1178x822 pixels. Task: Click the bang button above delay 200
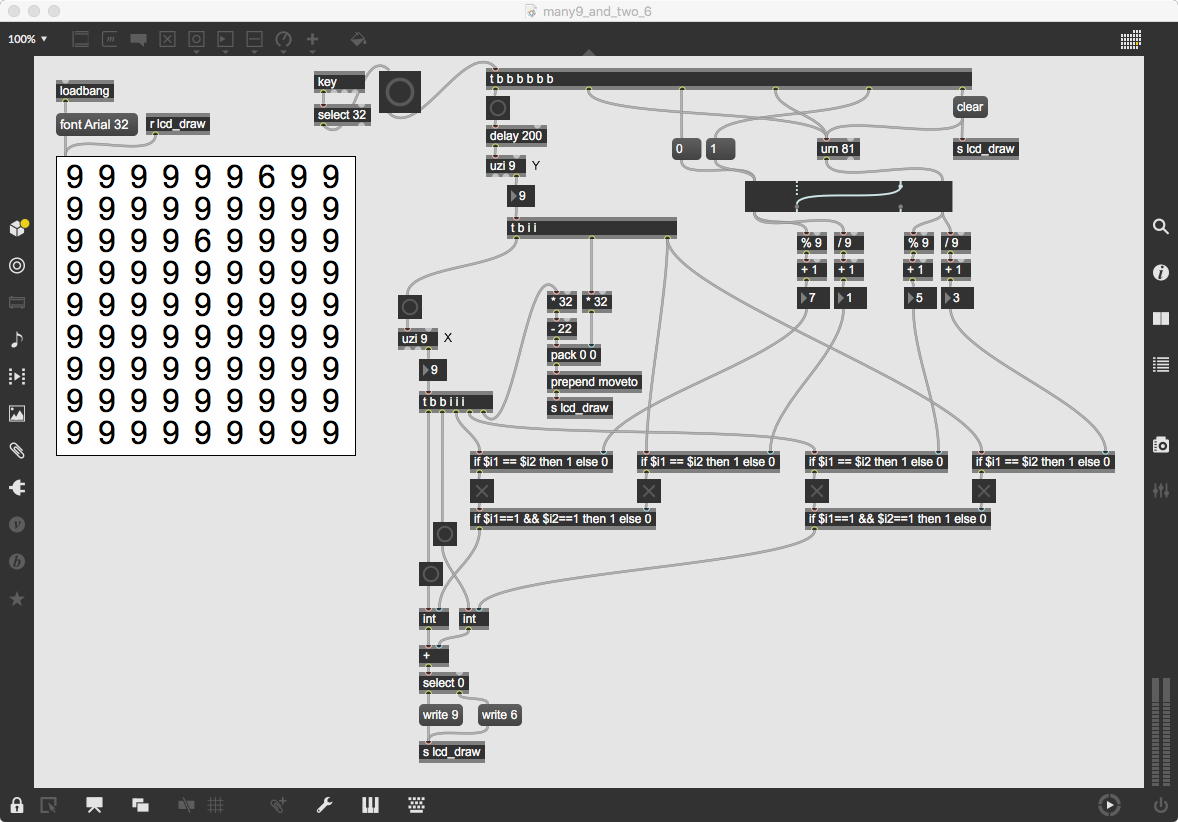[497, 107]
